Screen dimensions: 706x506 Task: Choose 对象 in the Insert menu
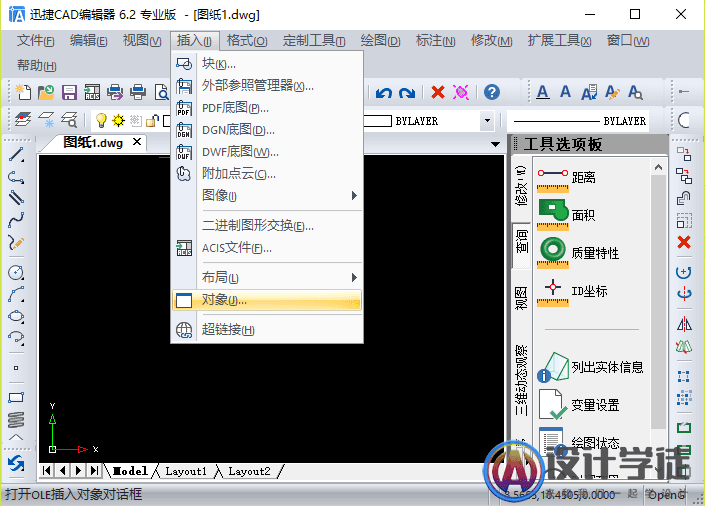coord(267,300)
